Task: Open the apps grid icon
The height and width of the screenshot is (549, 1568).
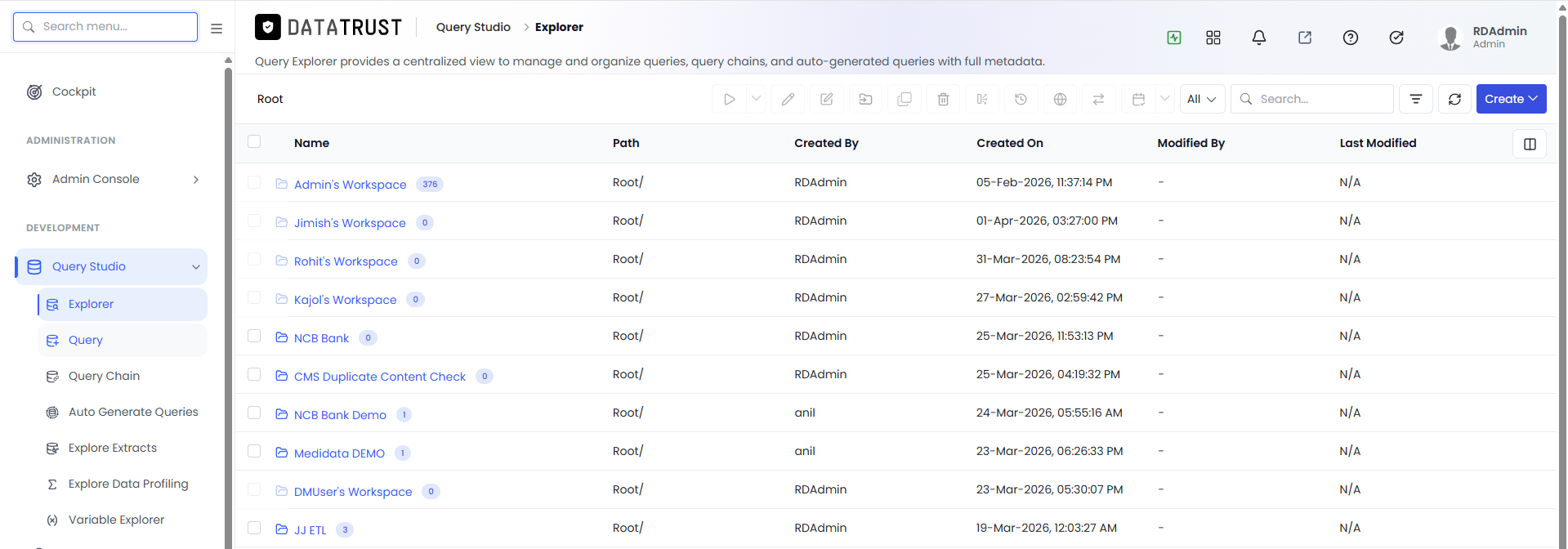Action: (x=1213, y=38)
